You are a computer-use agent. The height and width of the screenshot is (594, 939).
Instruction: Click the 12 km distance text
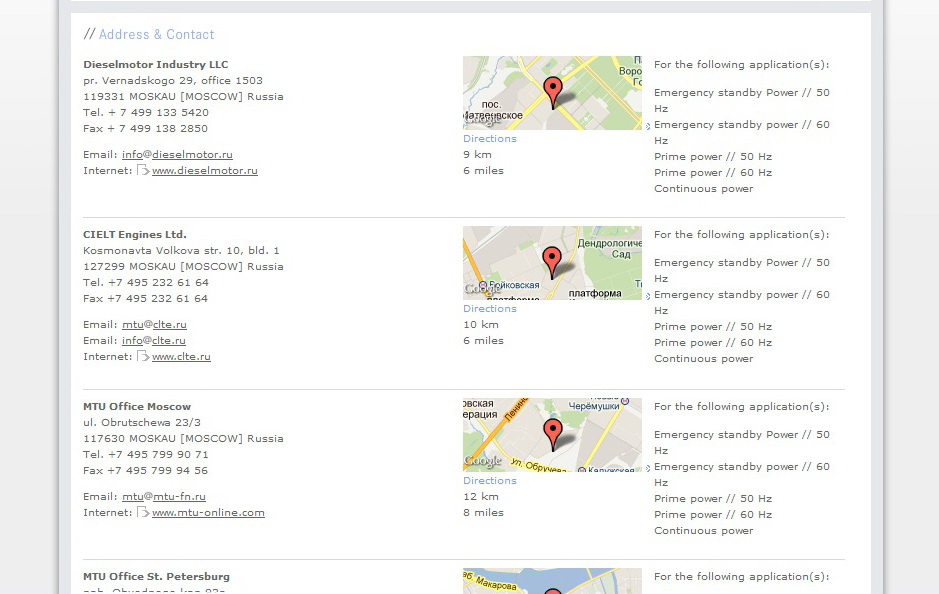tap(481, 496)
